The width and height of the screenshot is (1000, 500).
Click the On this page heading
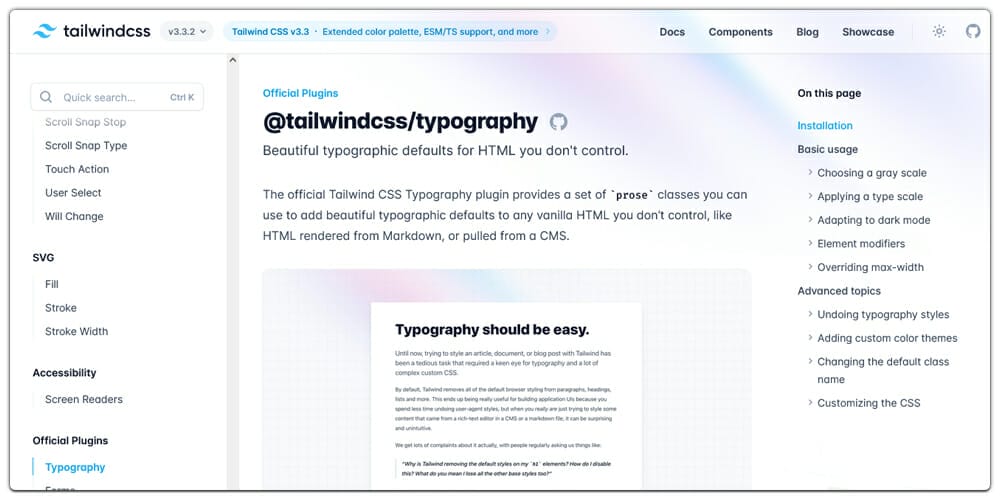coord(829,93)
